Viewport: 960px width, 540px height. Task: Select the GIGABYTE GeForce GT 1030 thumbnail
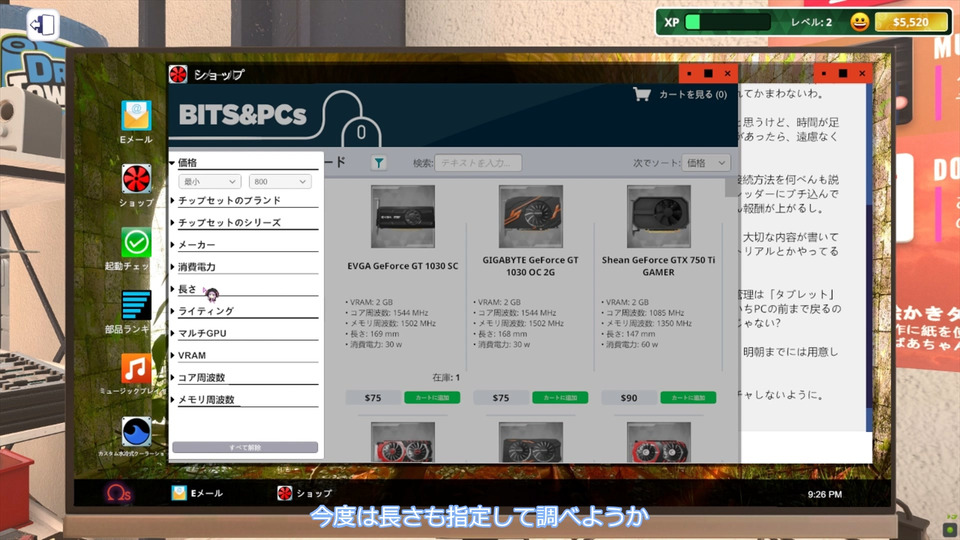pos(531,217)
